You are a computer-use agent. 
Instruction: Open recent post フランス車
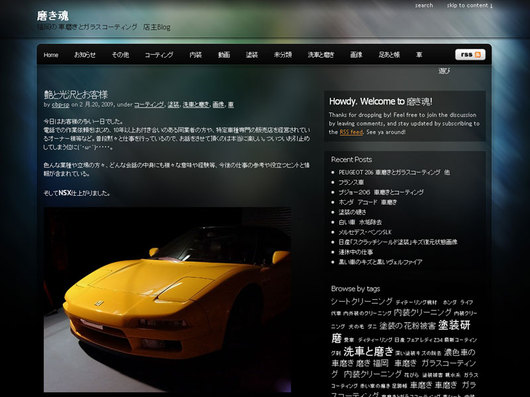(x=351, y=182)
